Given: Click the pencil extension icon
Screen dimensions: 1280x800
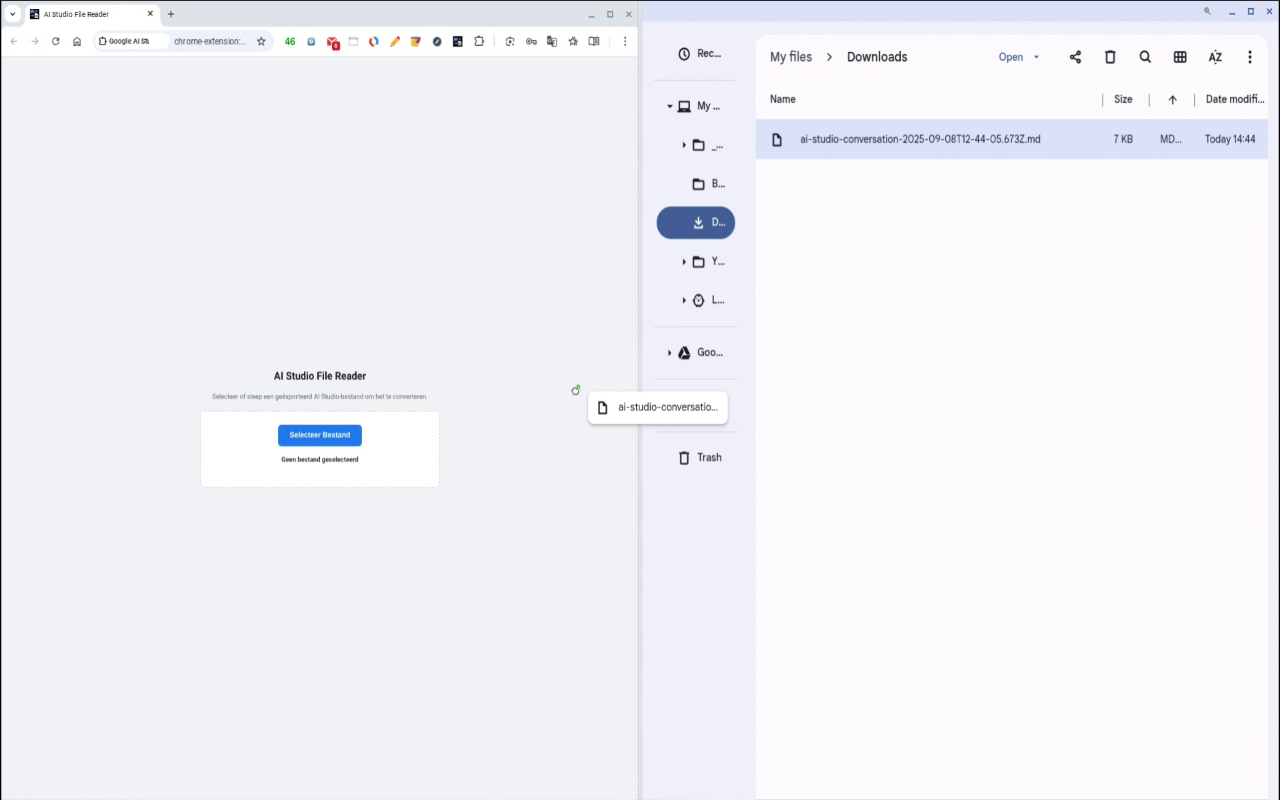Looking at the screenshot, I should (x=395, y=41).
